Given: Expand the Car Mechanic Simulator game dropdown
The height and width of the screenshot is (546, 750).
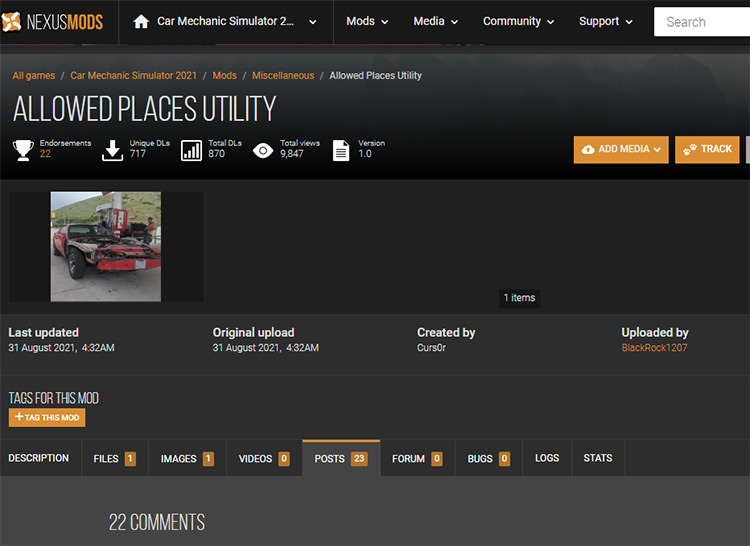Looking at the screenshot, I should [x=312, y=22].
